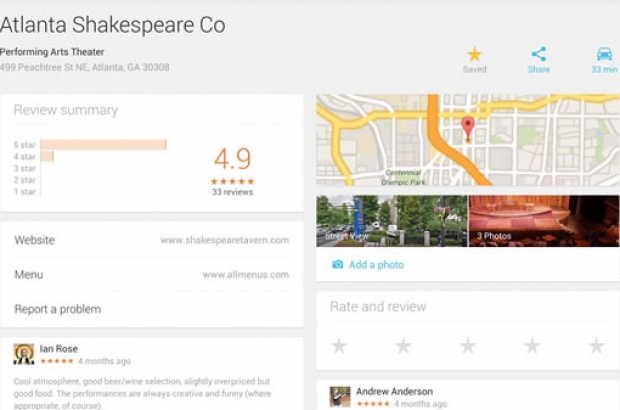Rate three stars in Rate and review

pos(468,346)
